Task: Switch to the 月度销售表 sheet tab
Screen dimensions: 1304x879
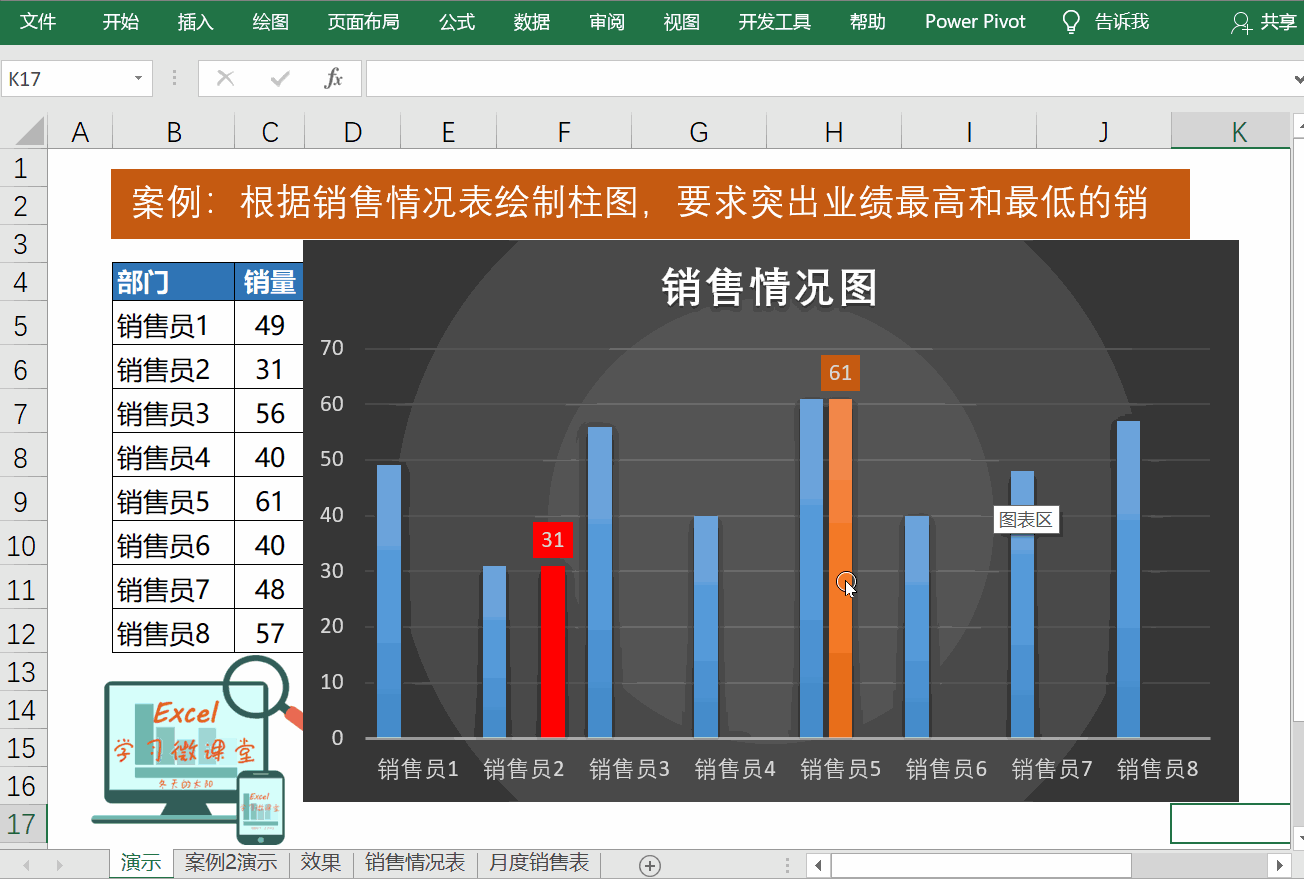Action: point(539,863)
